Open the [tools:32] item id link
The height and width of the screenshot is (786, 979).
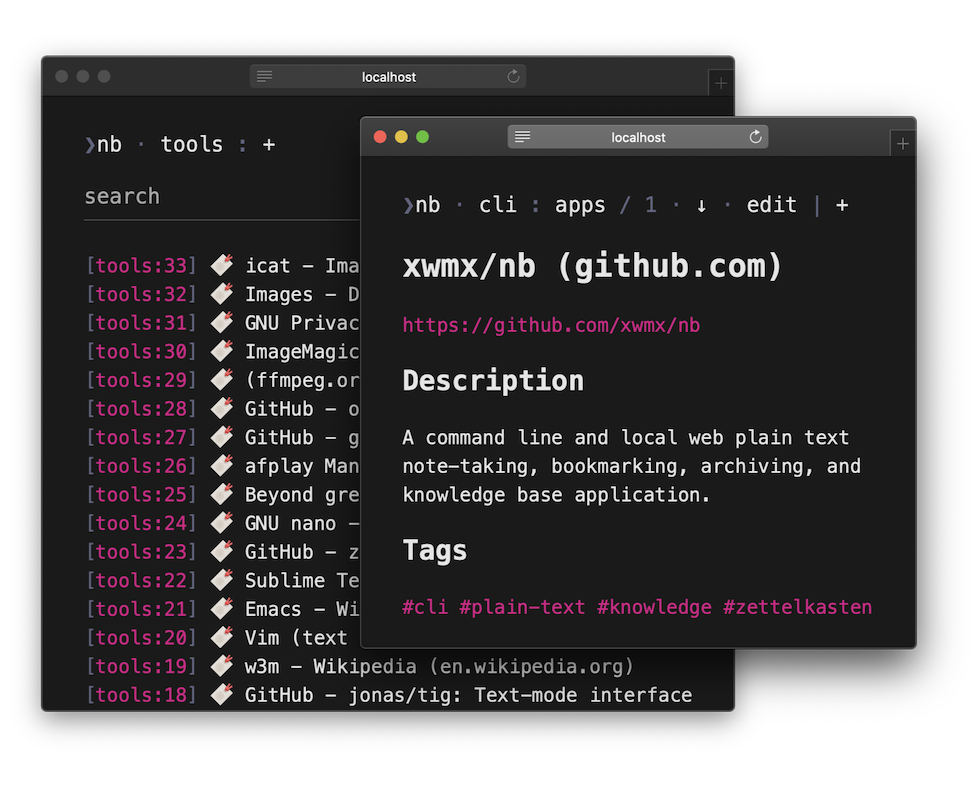(x=141, y=294)
